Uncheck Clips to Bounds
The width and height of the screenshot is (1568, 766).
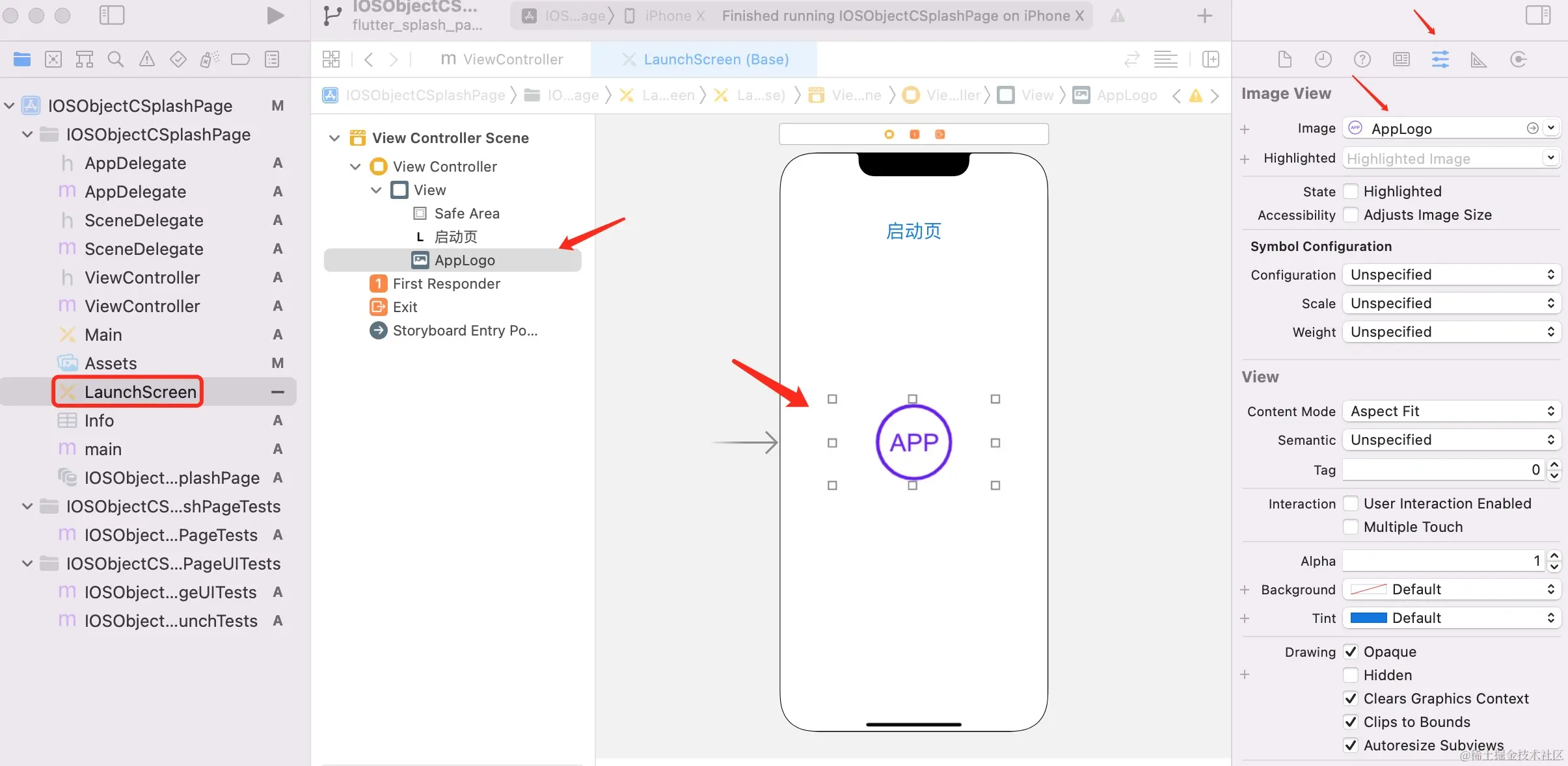coord(1351,722)
